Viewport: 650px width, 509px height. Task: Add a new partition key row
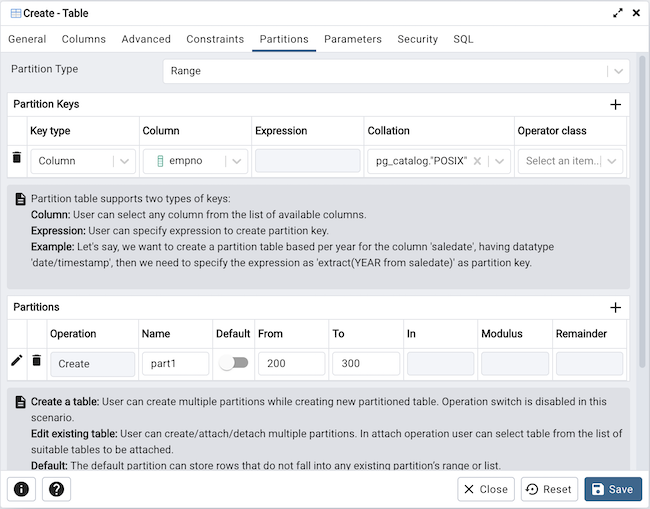615,104
